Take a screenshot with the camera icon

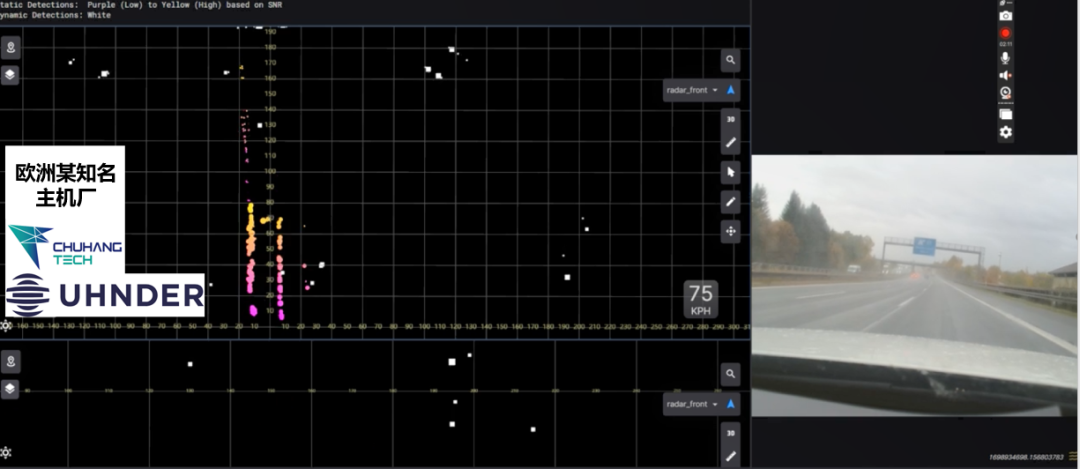pyautogui.click(x=1006, y=16)
